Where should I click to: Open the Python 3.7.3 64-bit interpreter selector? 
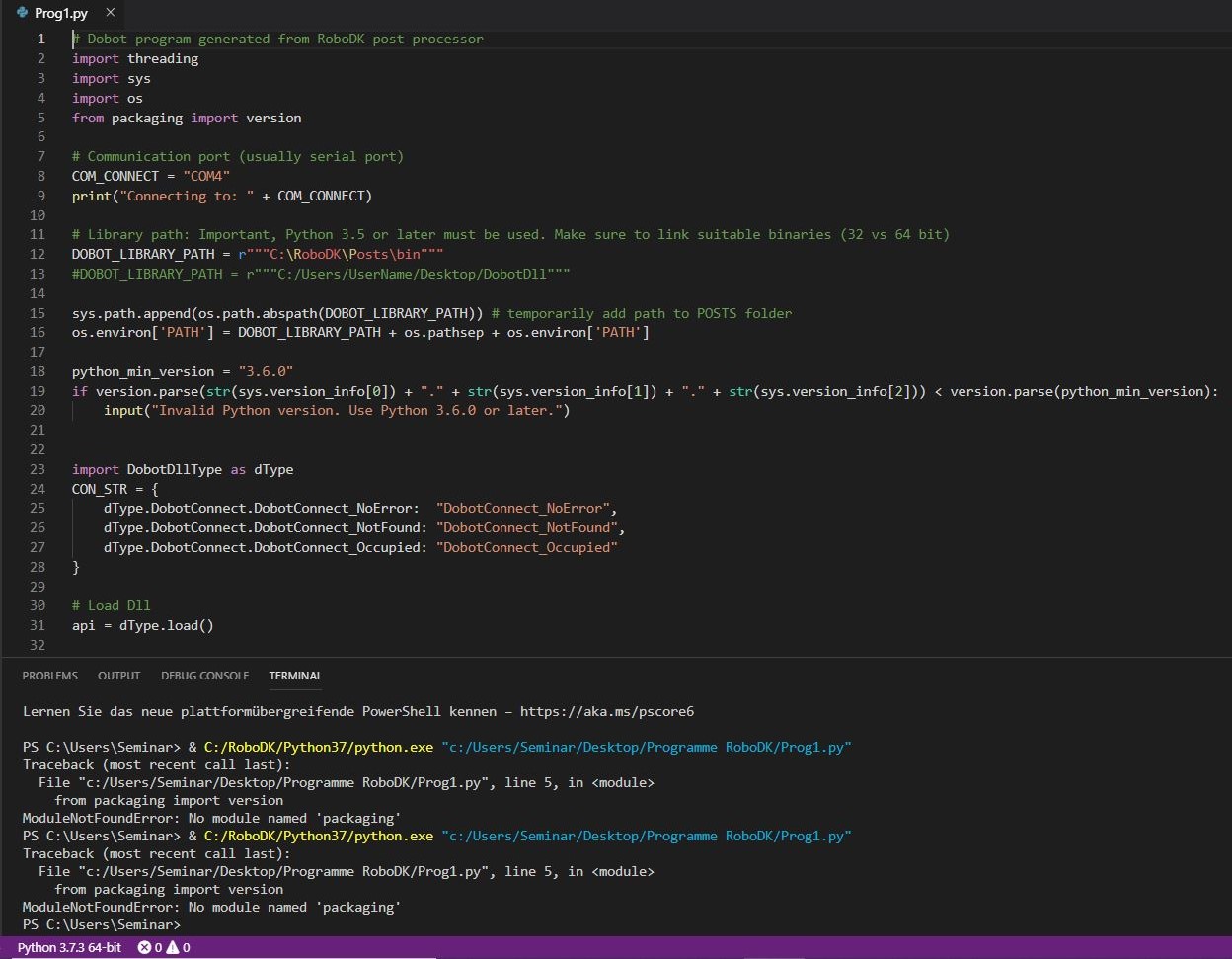coord(69,947)
